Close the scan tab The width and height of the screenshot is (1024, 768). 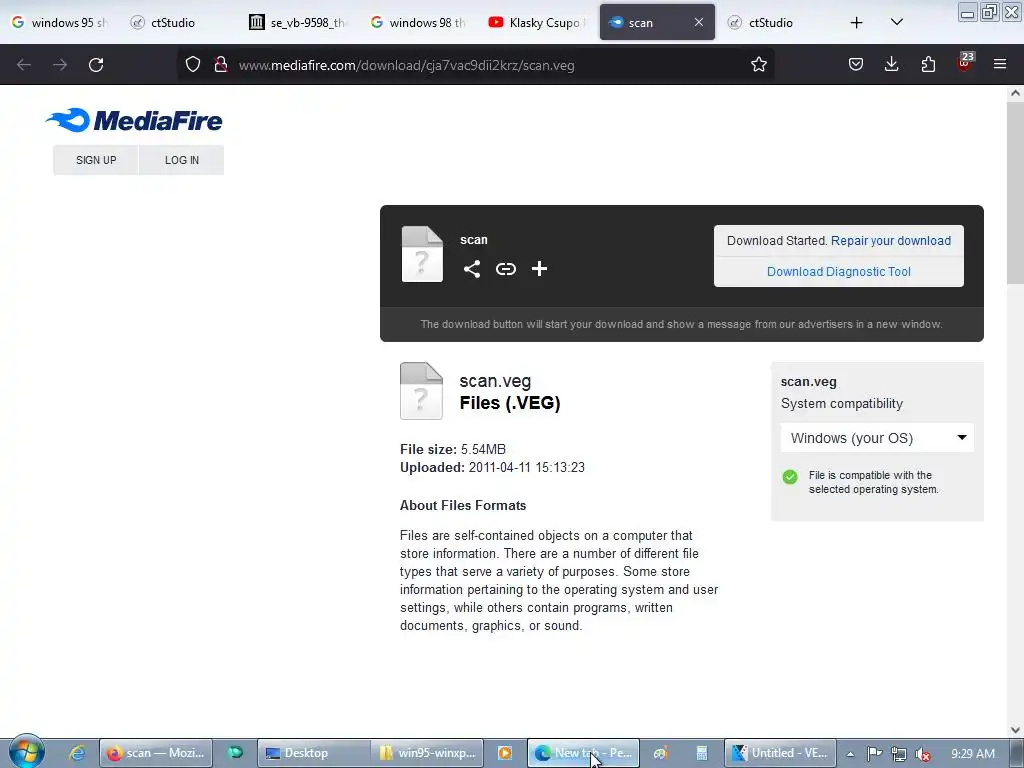pos(699,22)
